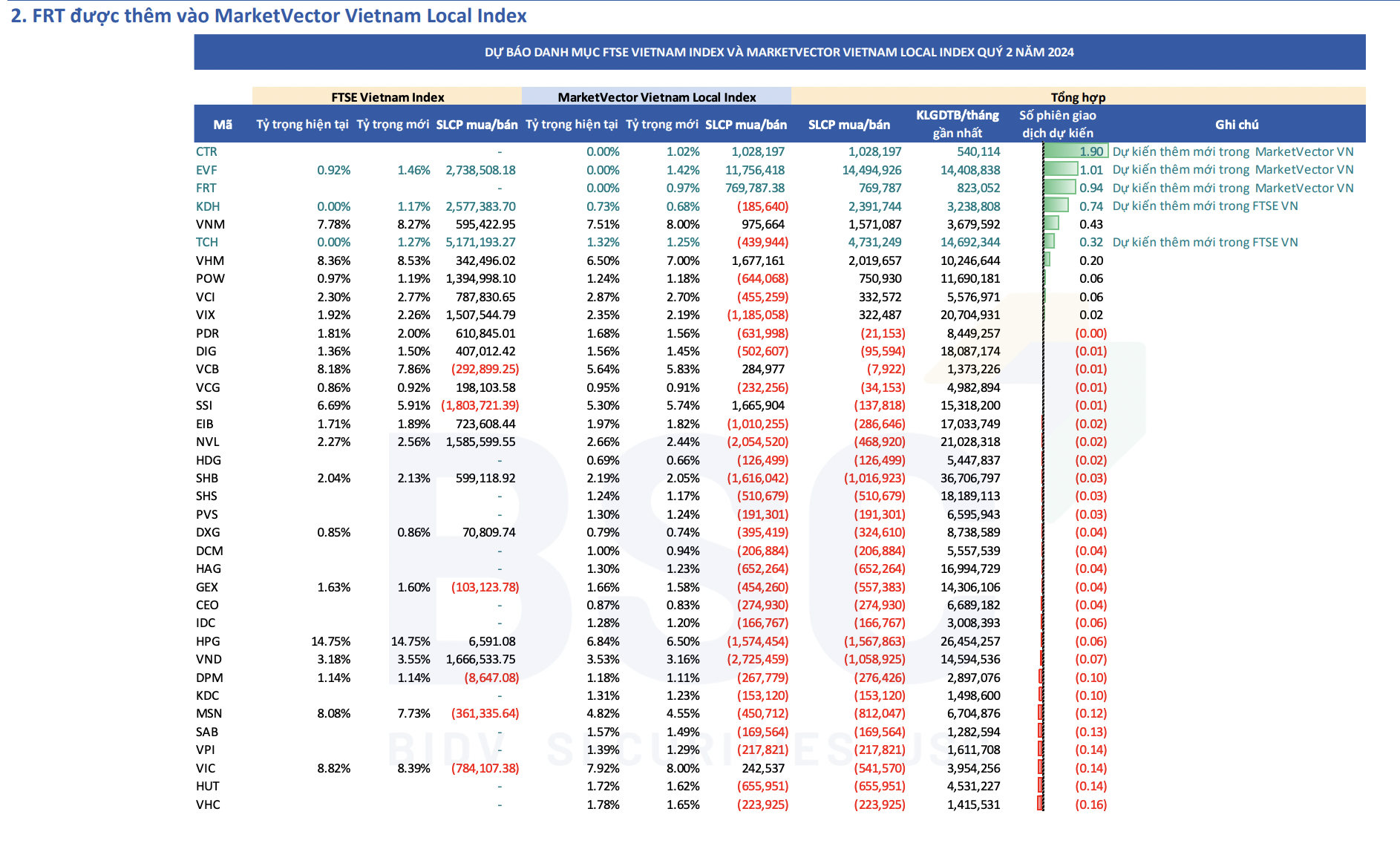
Task: Select the FRT ticker code
Action: [x=206, y=188]
